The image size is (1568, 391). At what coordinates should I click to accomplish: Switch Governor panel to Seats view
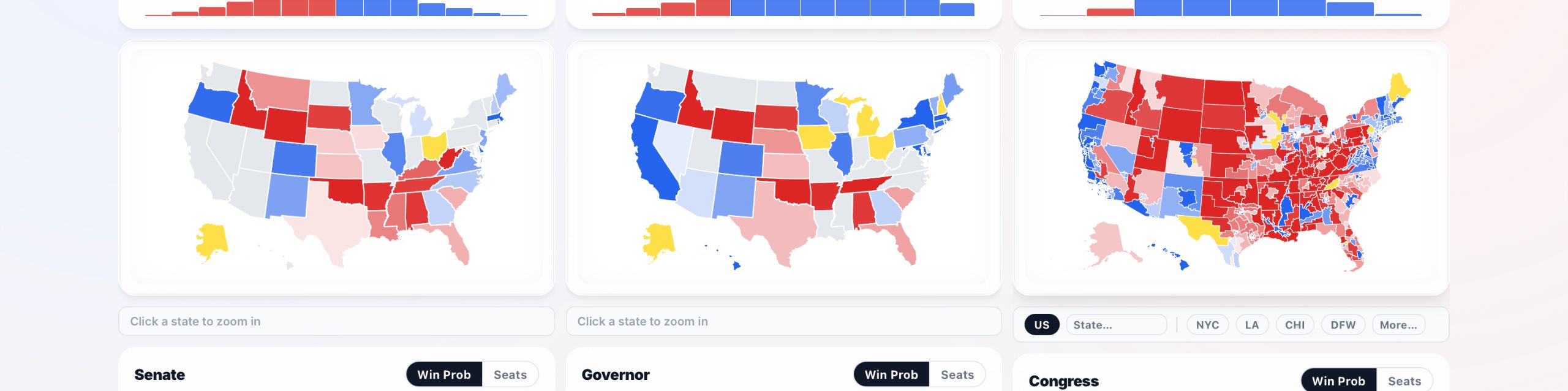(x=957, y=374)
